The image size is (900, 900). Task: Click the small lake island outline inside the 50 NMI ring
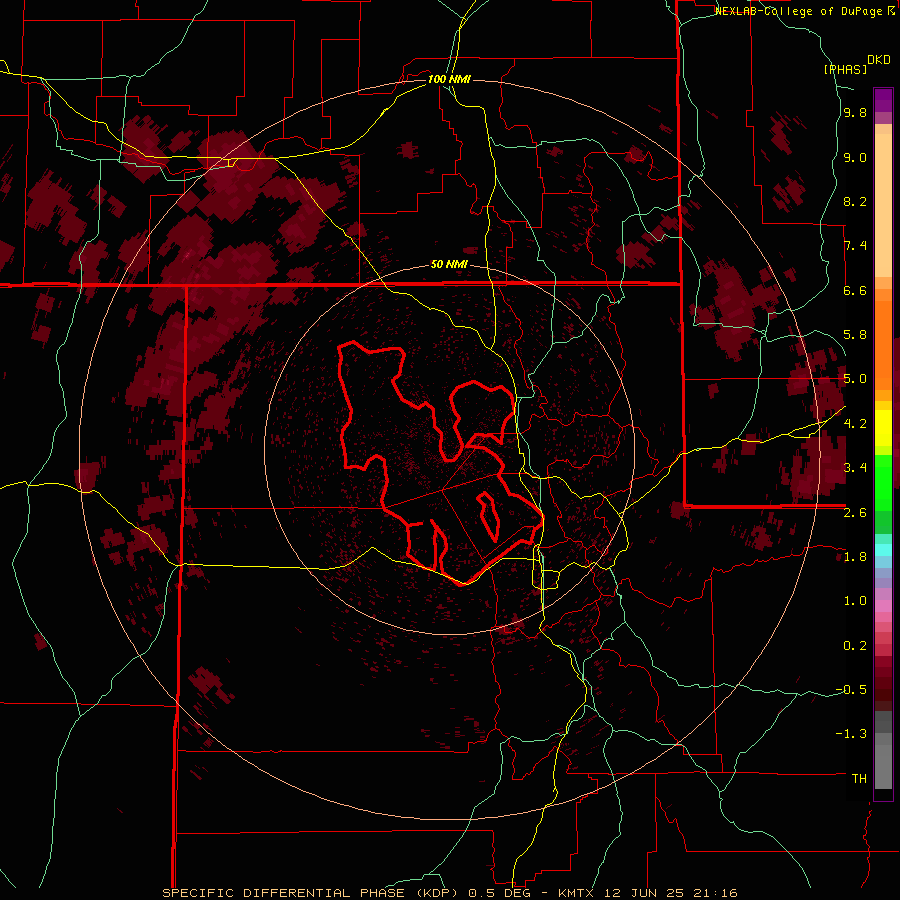pos(488,516)
